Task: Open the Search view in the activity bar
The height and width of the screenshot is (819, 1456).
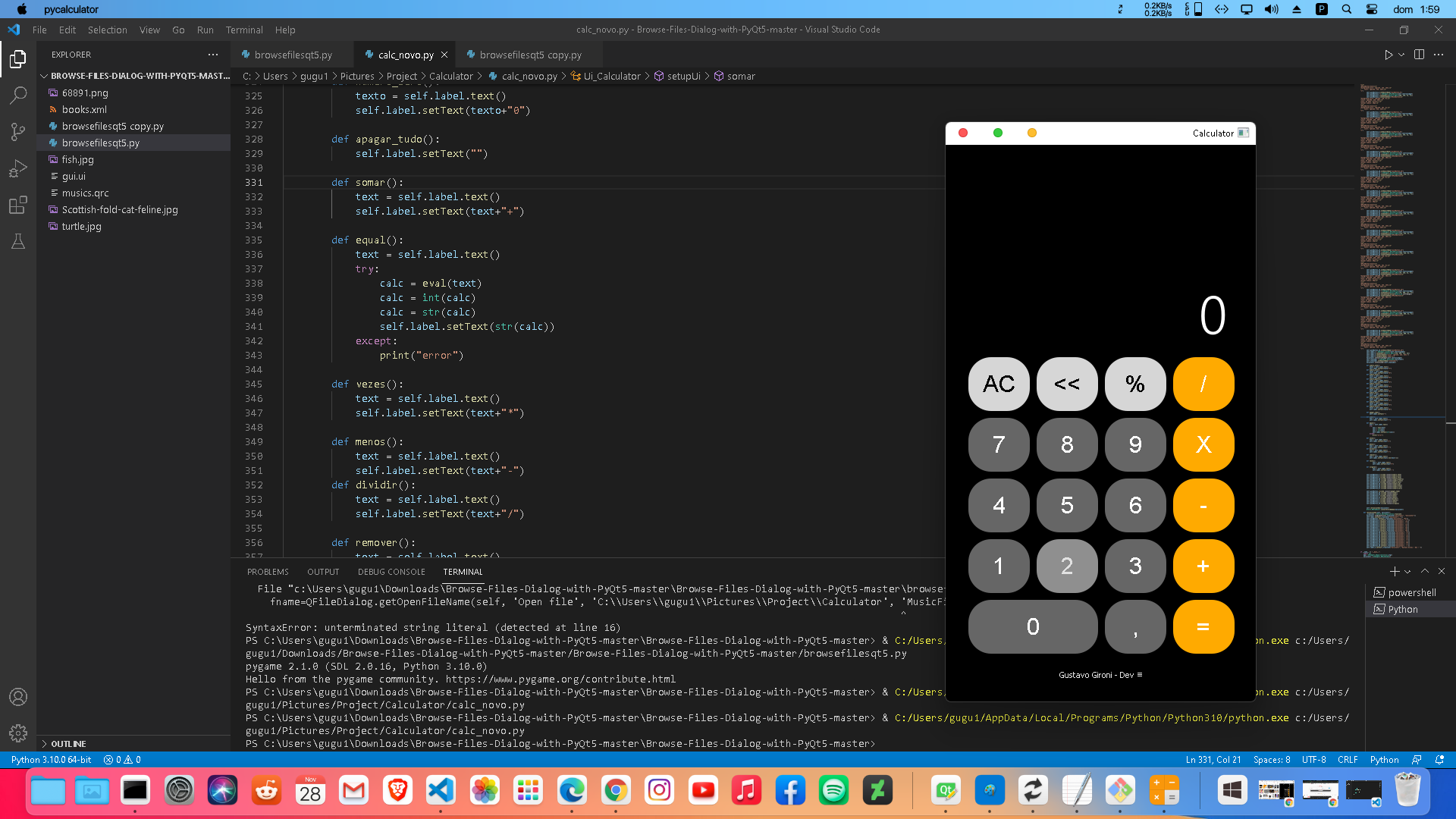Action: coord(18,95)
